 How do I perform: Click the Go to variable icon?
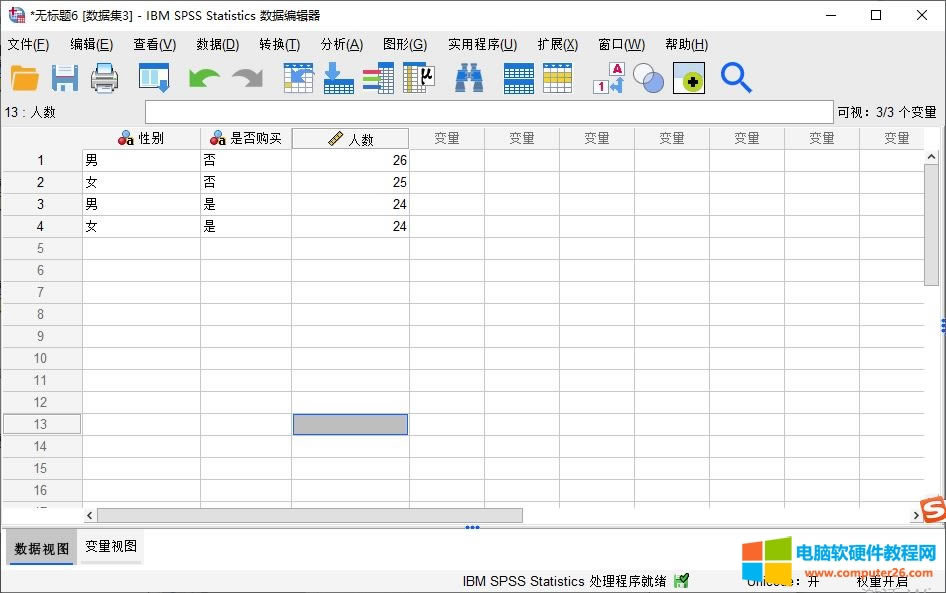(x=338, y=78)
